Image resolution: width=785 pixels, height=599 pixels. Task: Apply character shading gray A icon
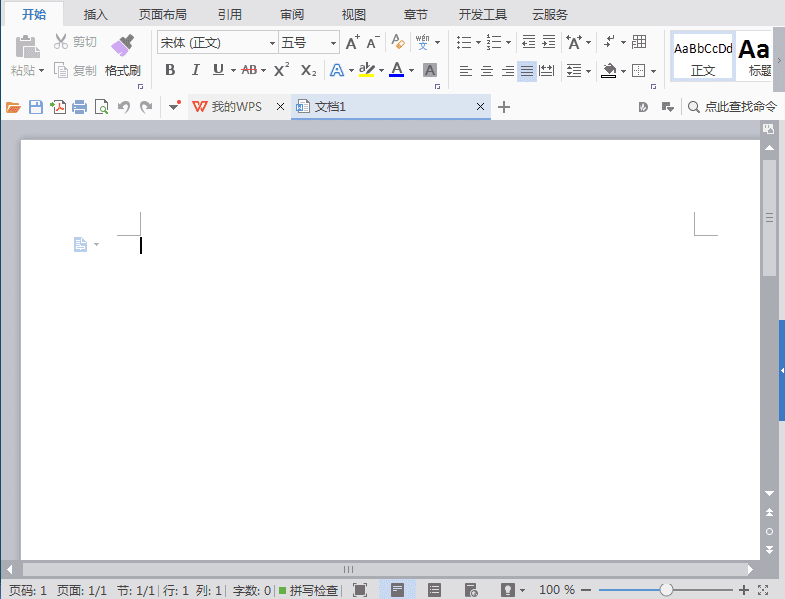click(x=430, y=70)
